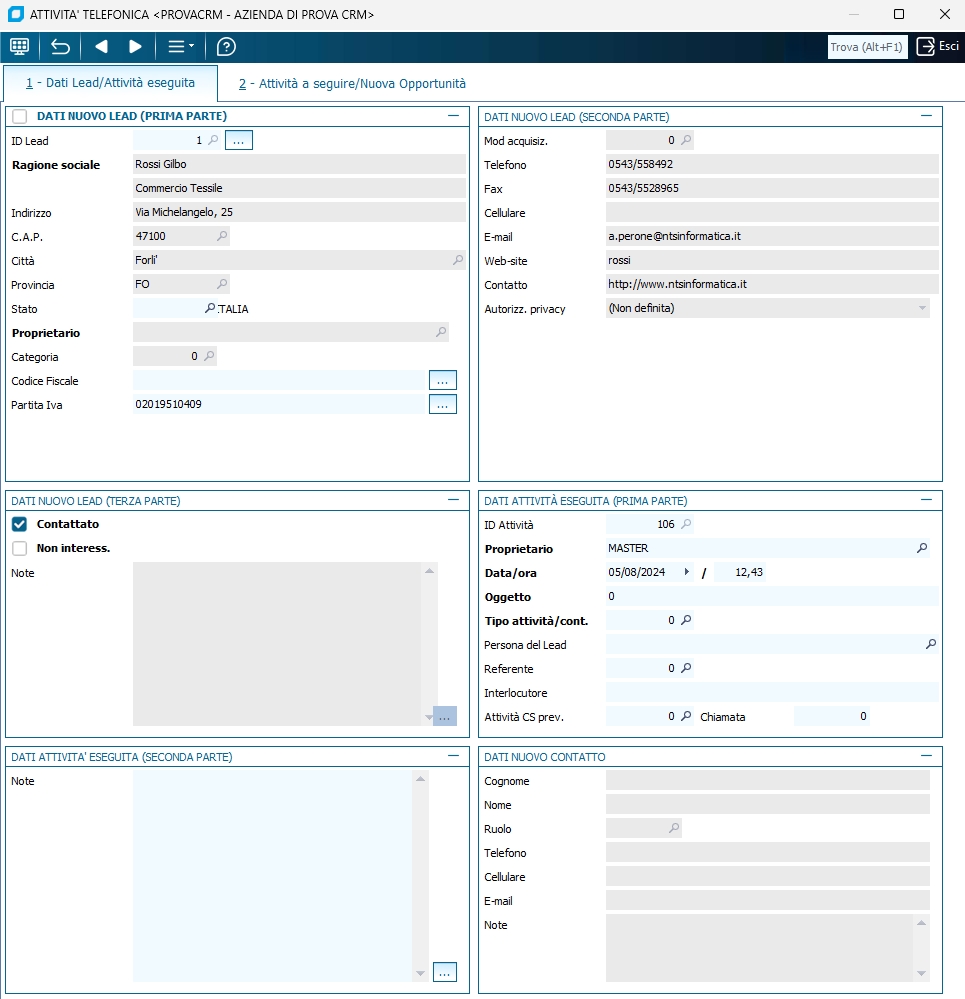The width and height of the screenshot is (965, 999).
Task: Click magnifier lookup next to C.A.P. field
Action: point(219,237)
